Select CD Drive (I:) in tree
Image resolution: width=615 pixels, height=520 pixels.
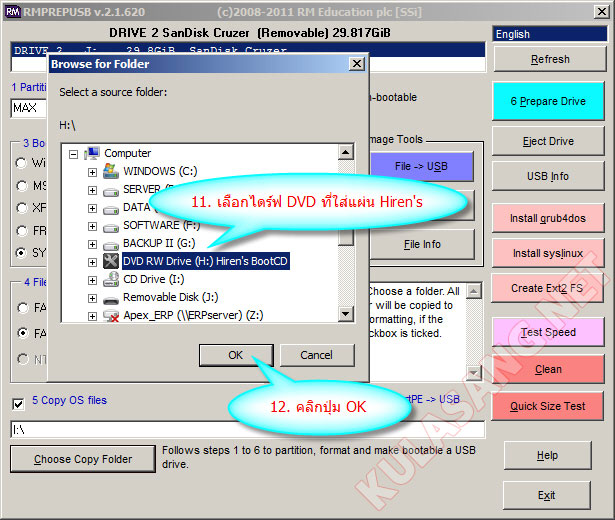pyautogui.click(x=153, y=279)
